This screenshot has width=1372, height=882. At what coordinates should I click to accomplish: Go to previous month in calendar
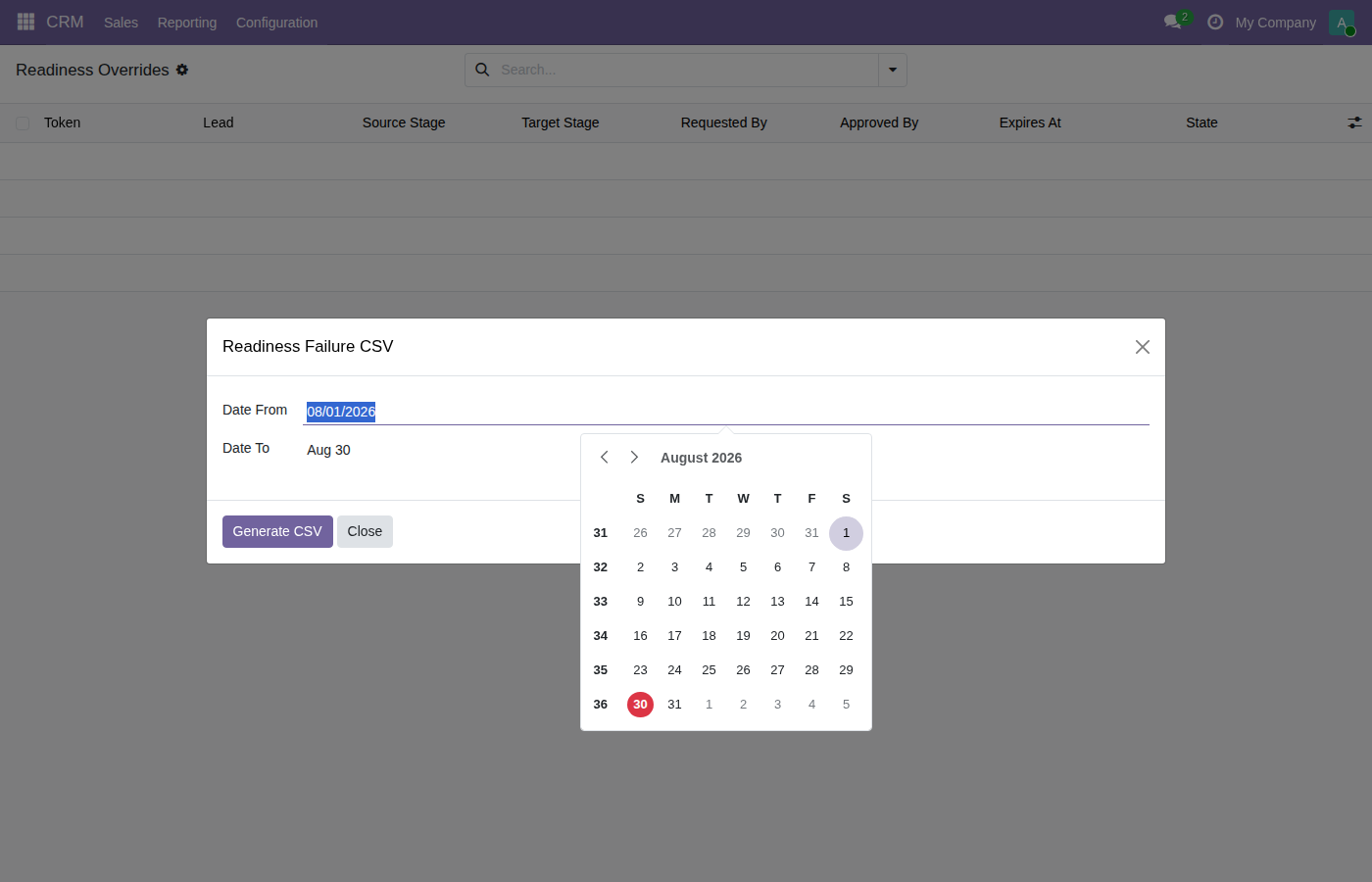pos(605,458)
